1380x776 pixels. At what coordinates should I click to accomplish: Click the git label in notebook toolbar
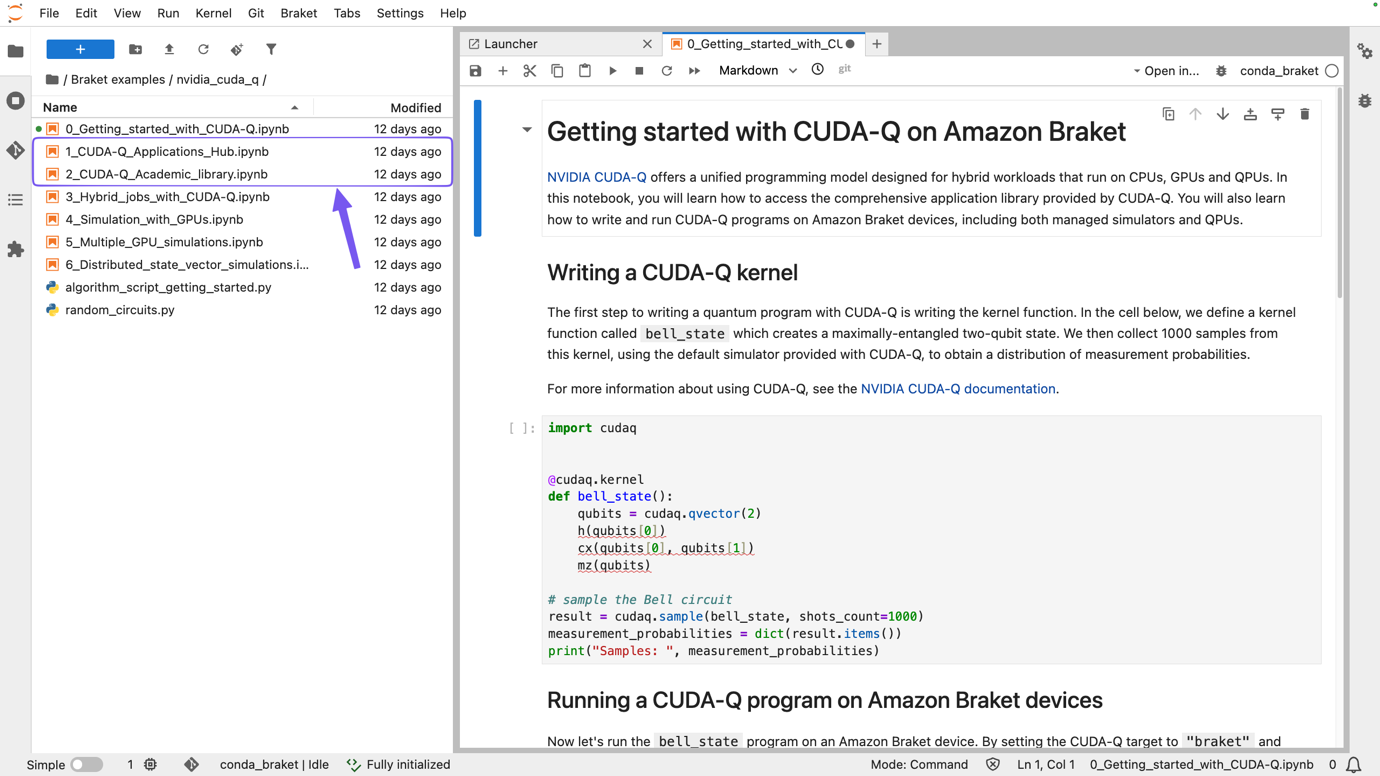pos(845,69)
